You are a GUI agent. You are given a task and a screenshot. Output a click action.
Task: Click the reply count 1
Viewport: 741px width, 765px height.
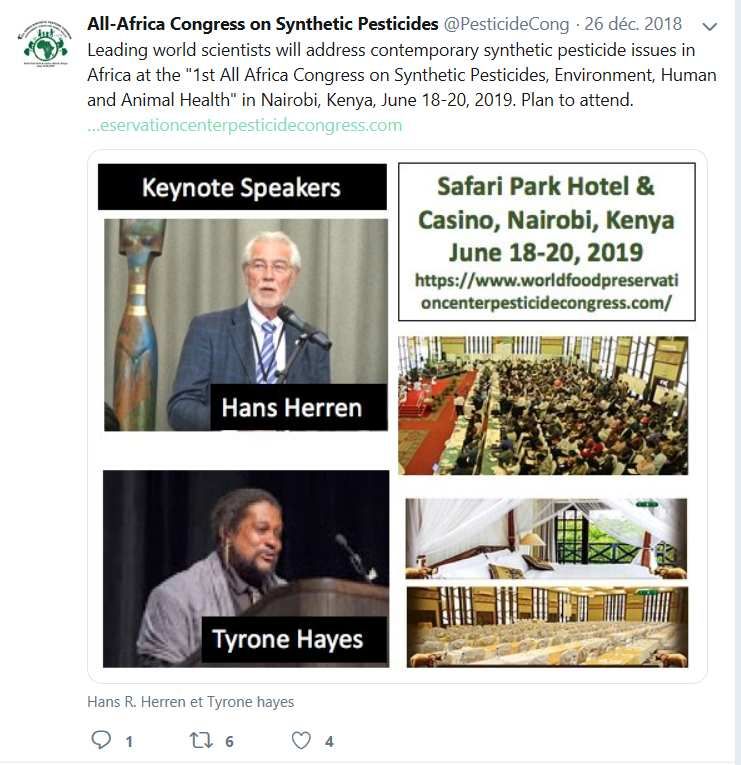(129, 742)
